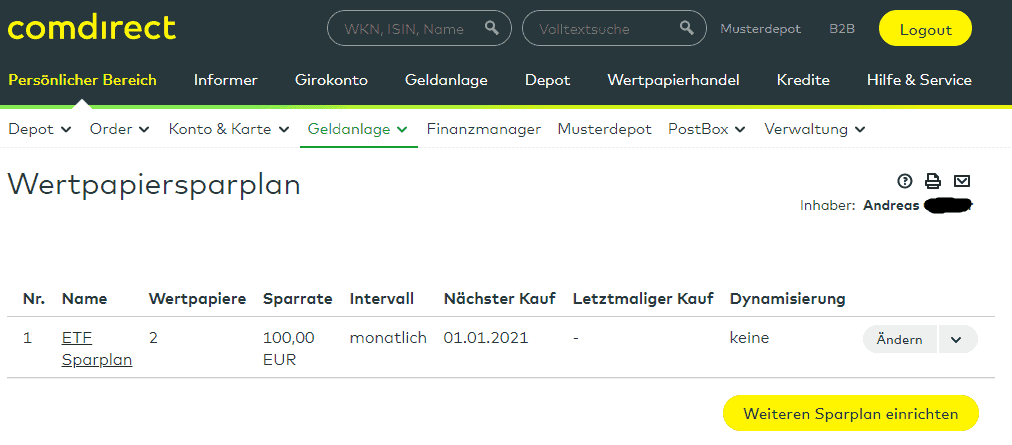Click the Wertpapiere column header
Image resolution: width=1012 pixels, height=445 pixels.
click(197, 299)
